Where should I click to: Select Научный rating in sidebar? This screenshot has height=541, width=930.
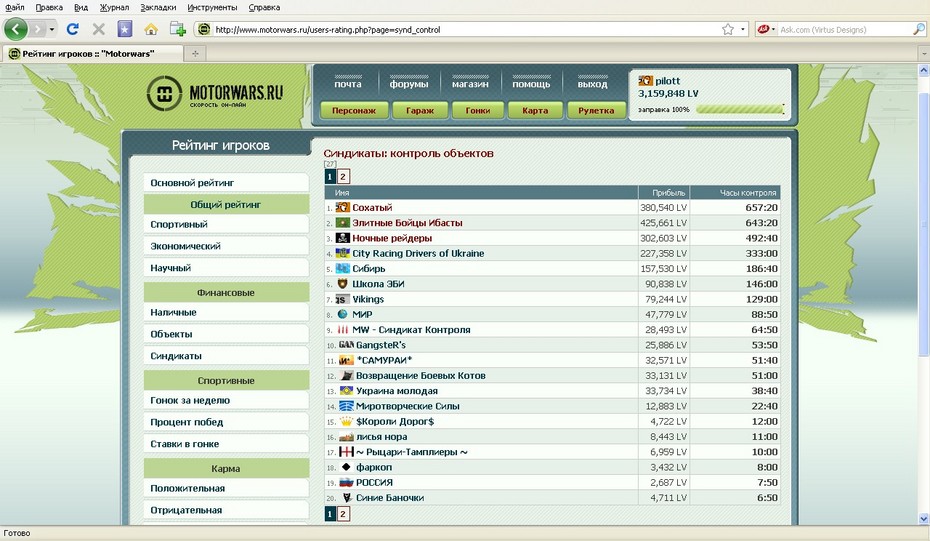226,268
